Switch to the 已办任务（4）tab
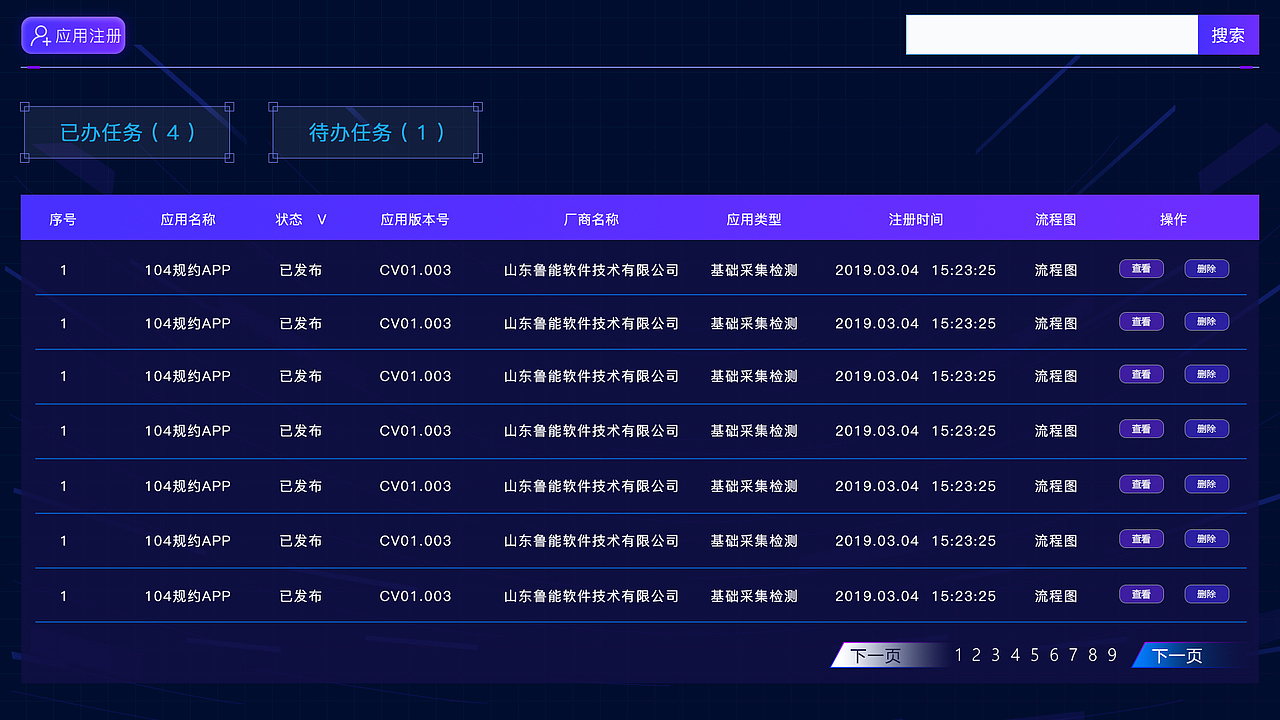Viewport: 1280px width, 720px height. tap(126, 131)
